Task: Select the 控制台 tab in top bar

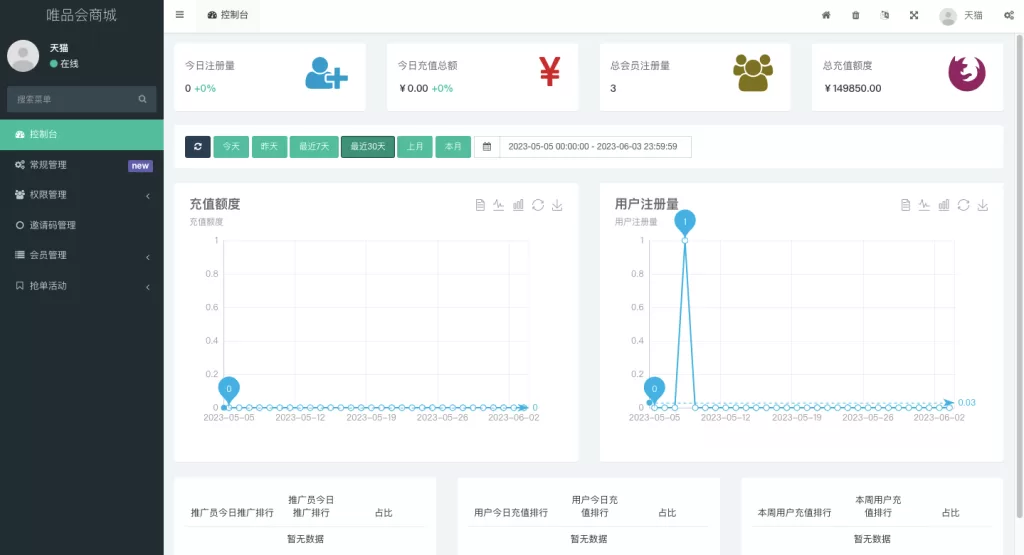Action: 228,15
